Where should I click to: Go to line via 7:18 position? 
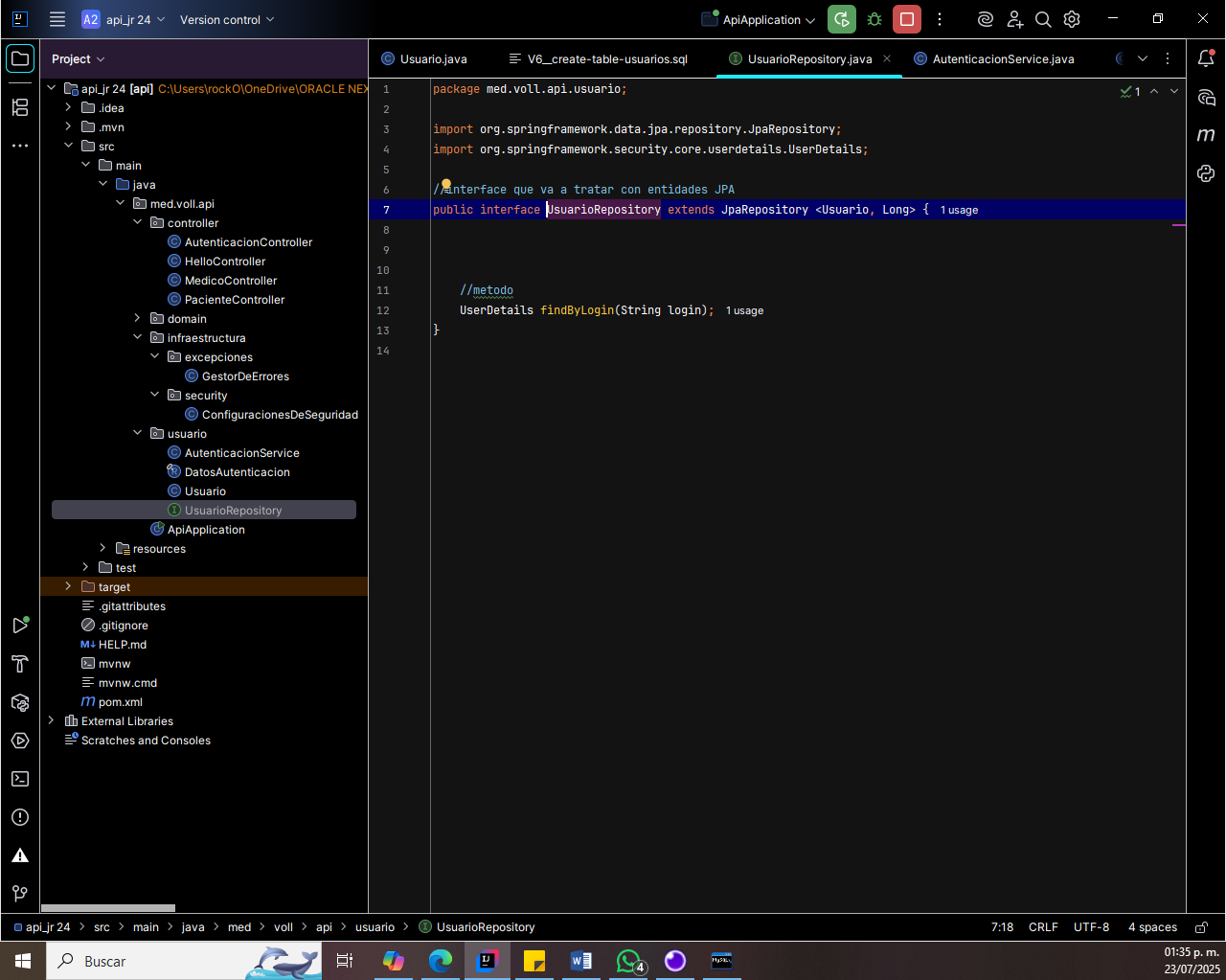[x=1002, y=927]
